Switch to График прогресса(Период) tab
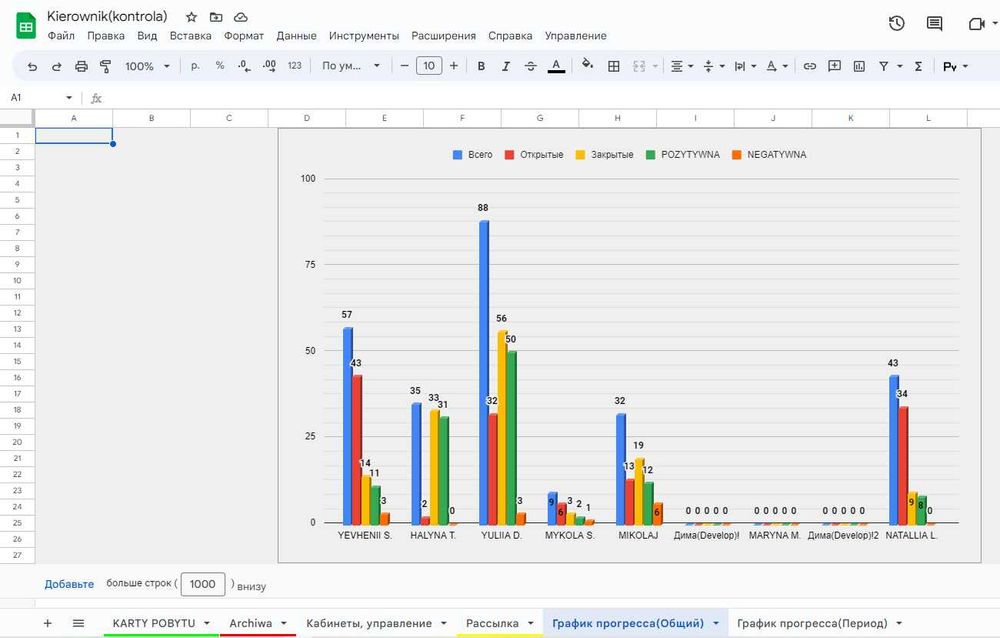 [x=812, y=623]
